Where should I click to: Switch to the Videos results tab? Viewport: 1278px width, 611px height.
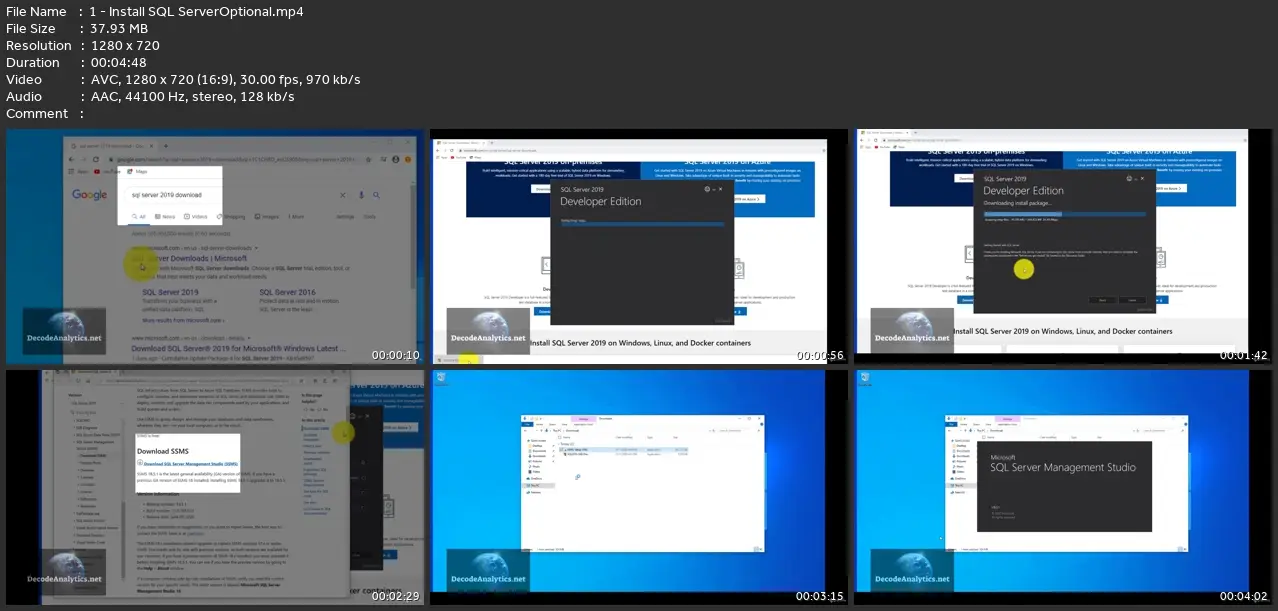[196, 217]
